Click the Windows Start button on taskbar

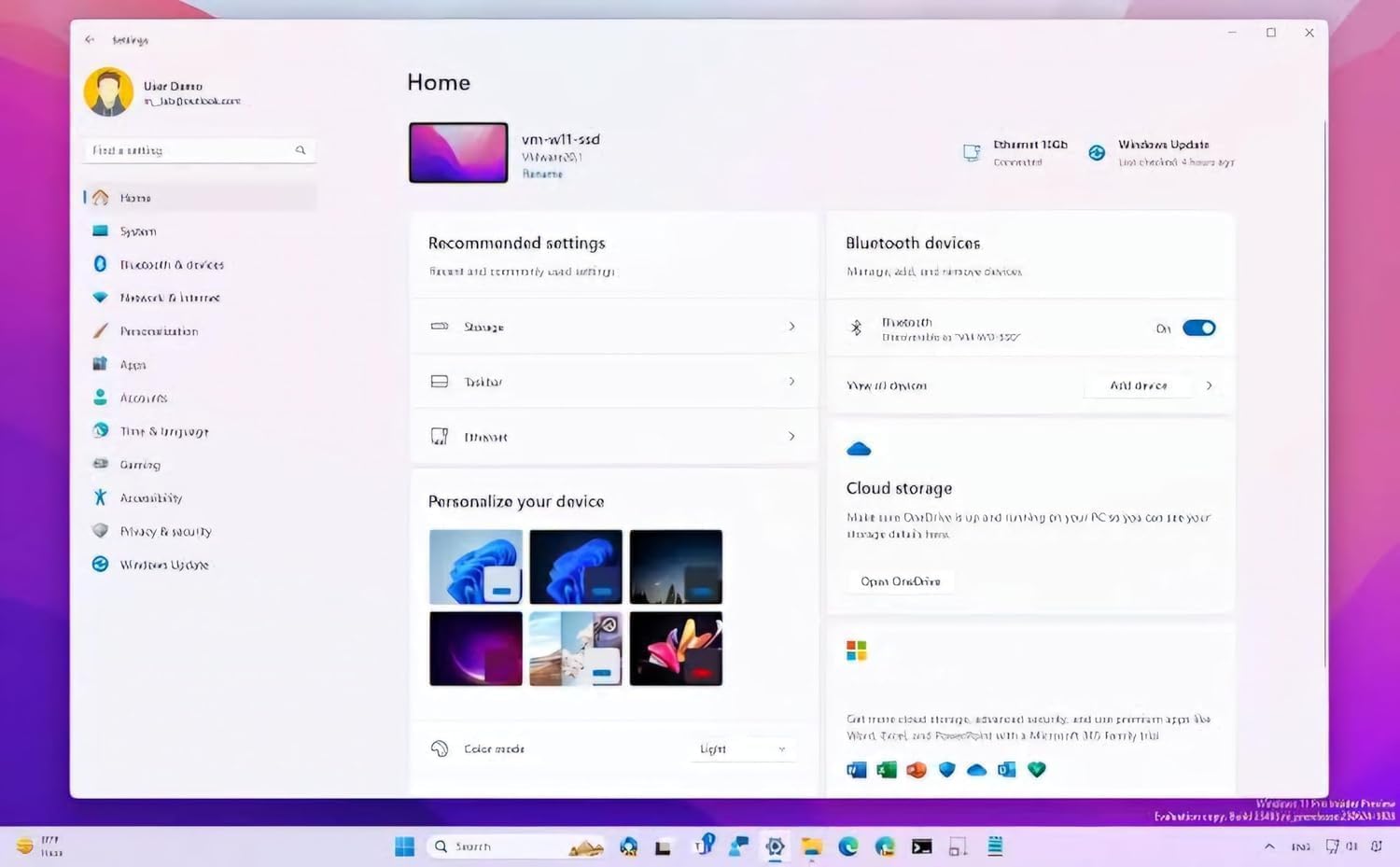point(404,846)
